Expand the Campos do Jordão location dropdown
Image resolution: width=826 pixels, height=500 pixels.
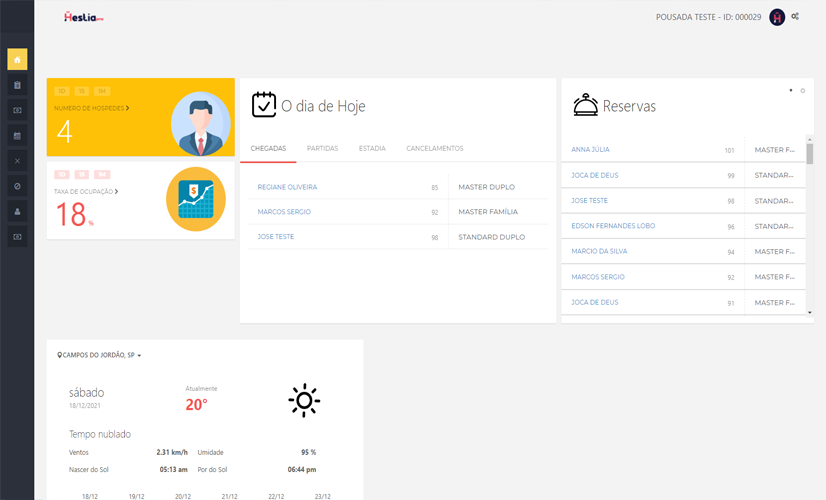pyautogui.click(x=100, y=355)
